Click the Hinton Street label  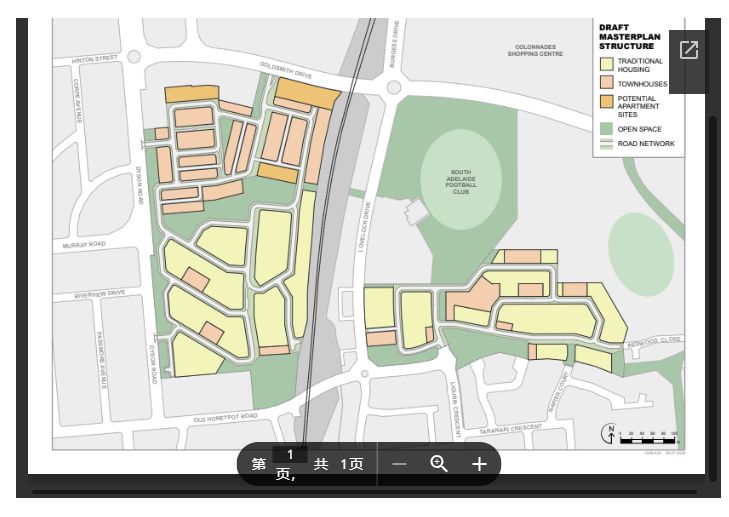click(x=94, y=60)
